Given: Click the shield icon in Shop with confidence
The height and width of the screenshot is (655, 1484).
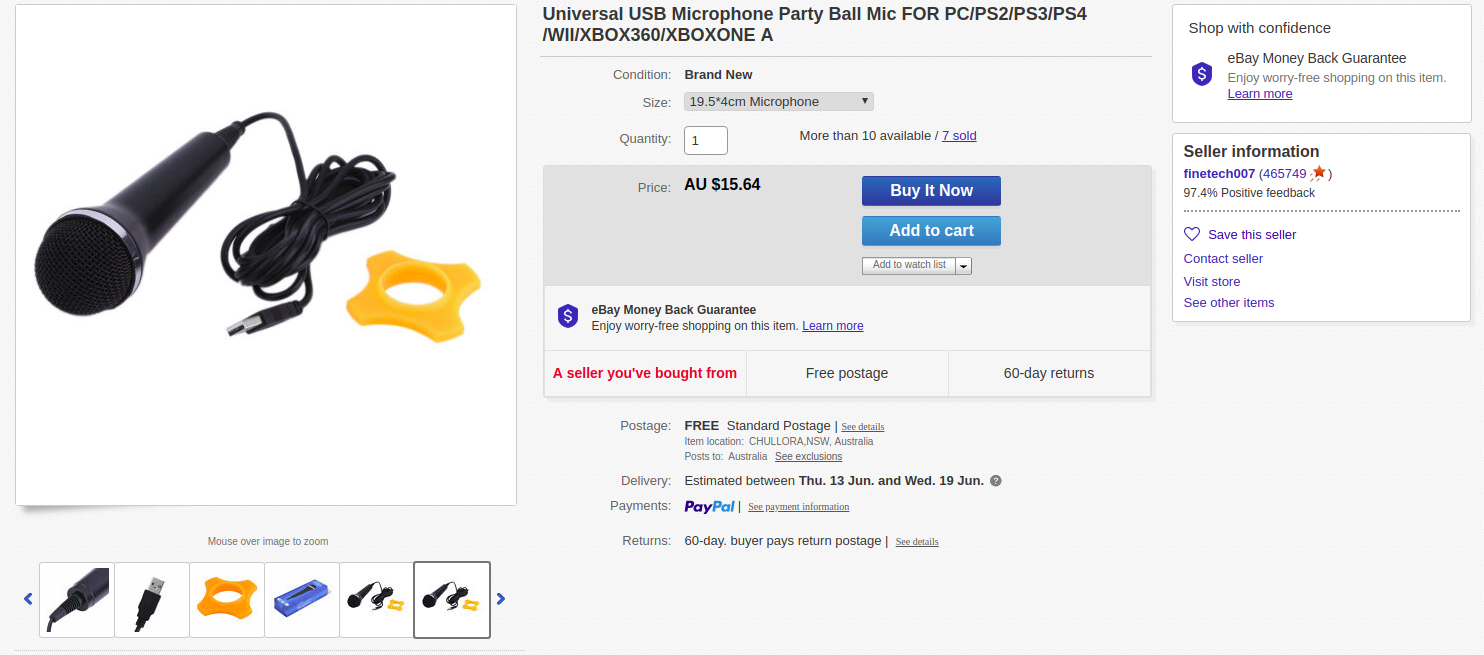Looking at the screenshot, I should (x=1201, y=73).
